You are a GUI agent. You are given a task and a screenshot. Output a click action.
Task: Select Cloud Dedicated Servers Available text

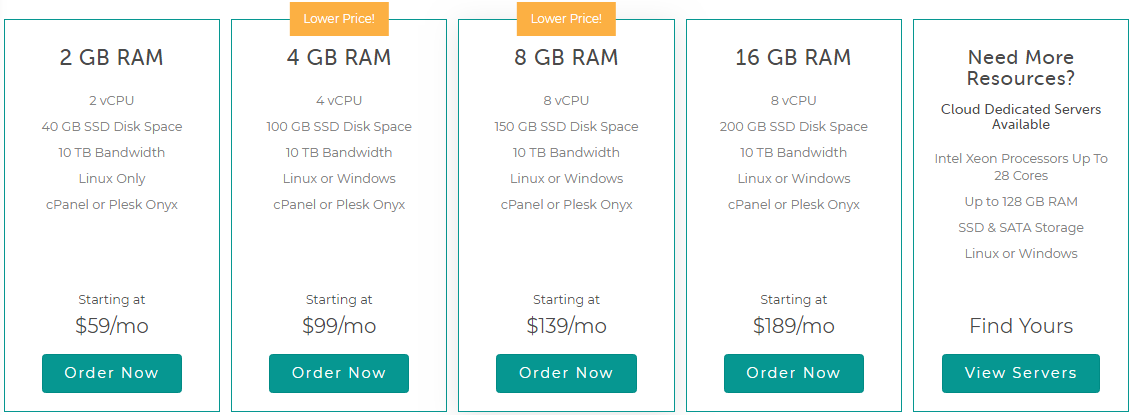click(x=1021, y=117)
